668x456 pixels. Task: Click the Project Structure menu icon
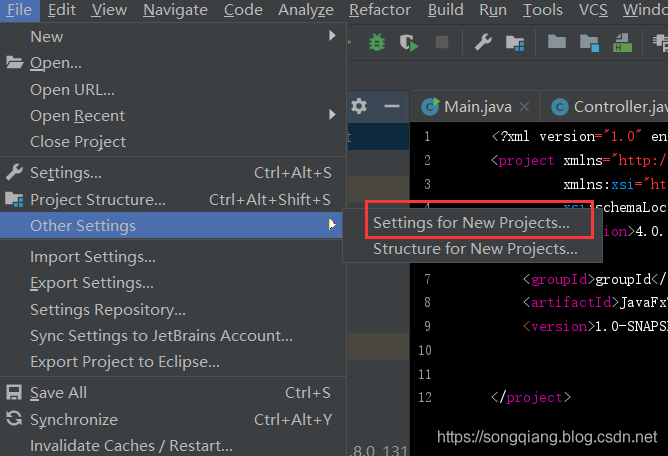(14, 199)
